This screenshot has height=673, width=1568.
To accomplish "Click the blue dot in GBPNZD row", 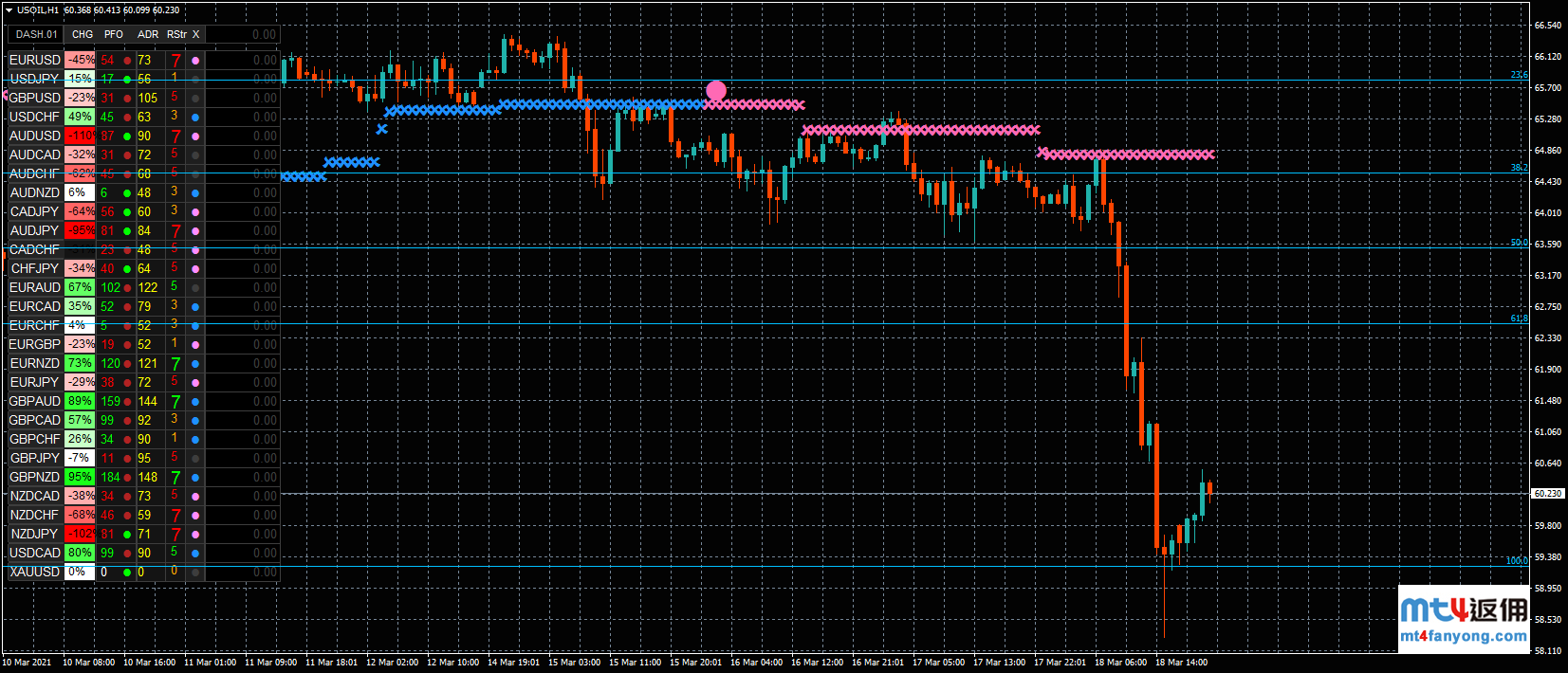I will [195, 478].
